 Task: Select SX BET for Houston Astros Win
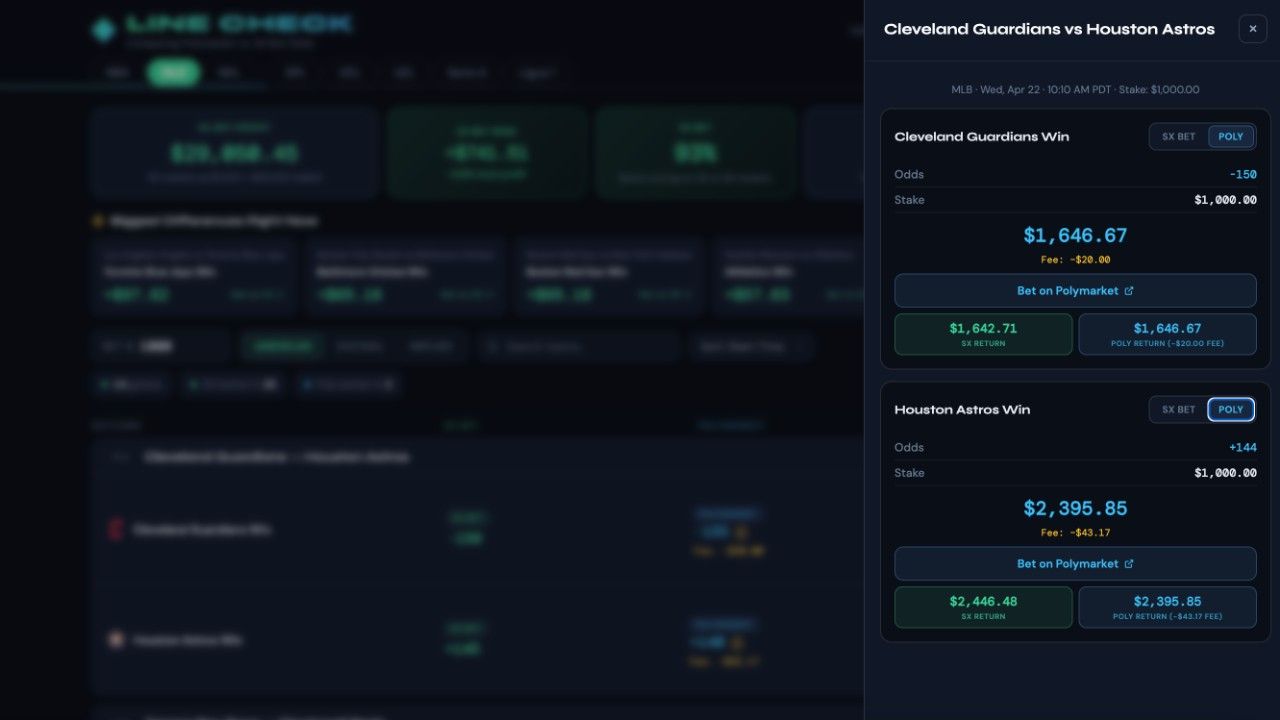(x=1178, y=410)
